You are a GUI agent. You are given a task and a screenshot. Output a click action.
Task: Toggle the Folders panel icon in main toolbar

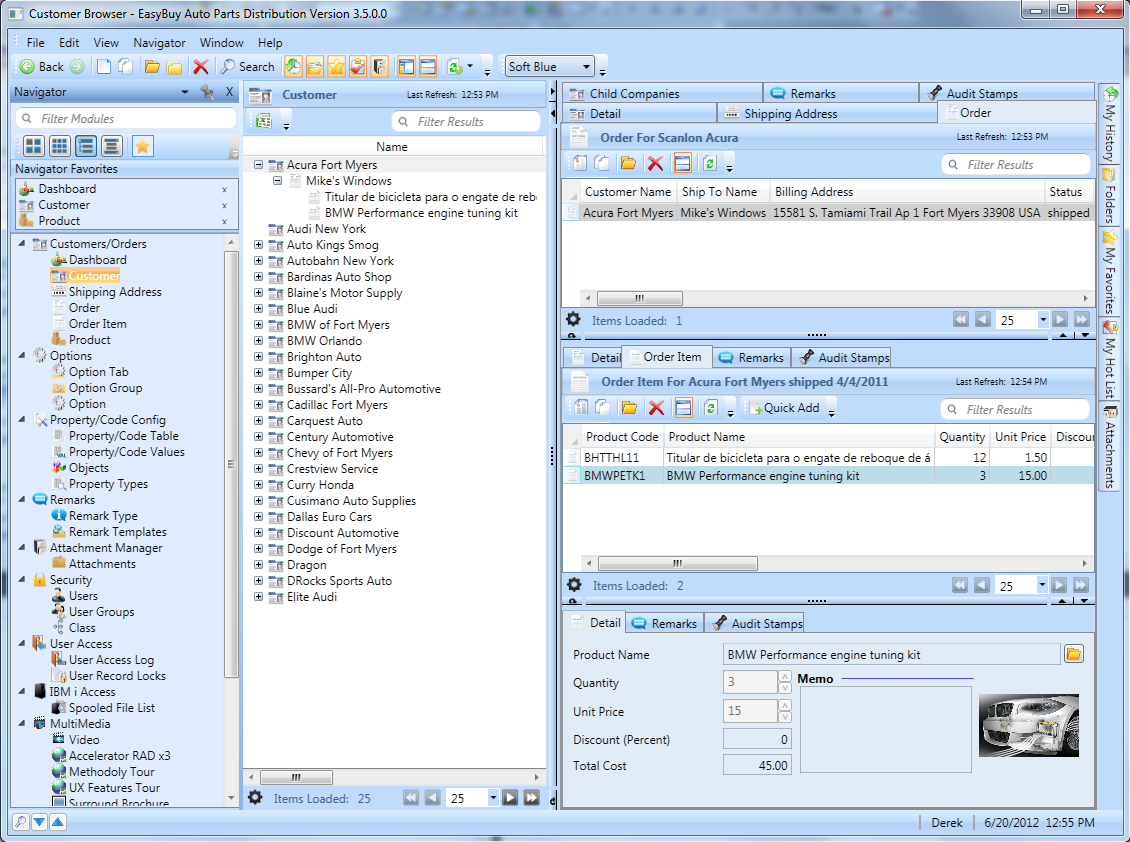click(x=315, y=66)
